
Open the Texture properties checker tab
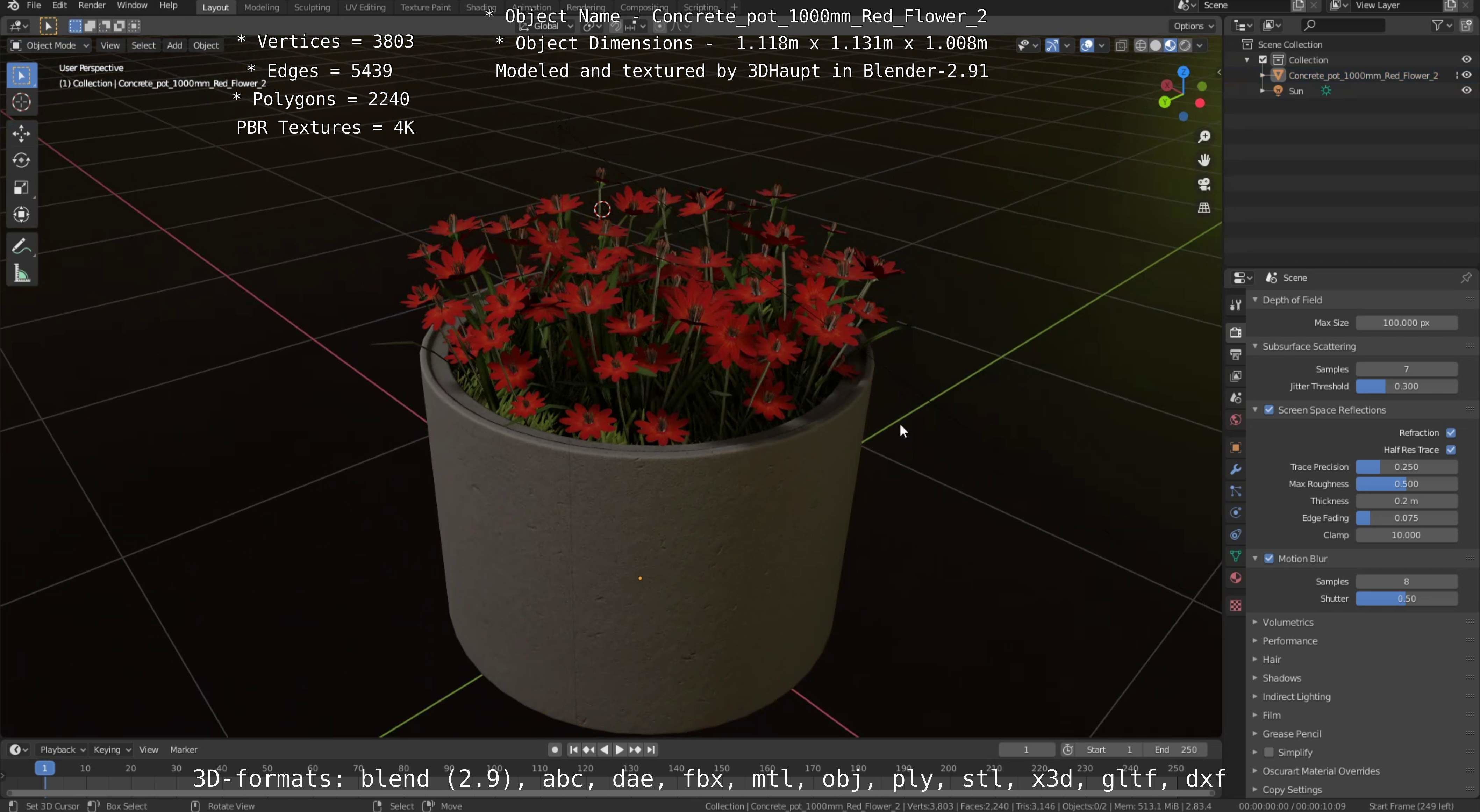pos(1236,605)
